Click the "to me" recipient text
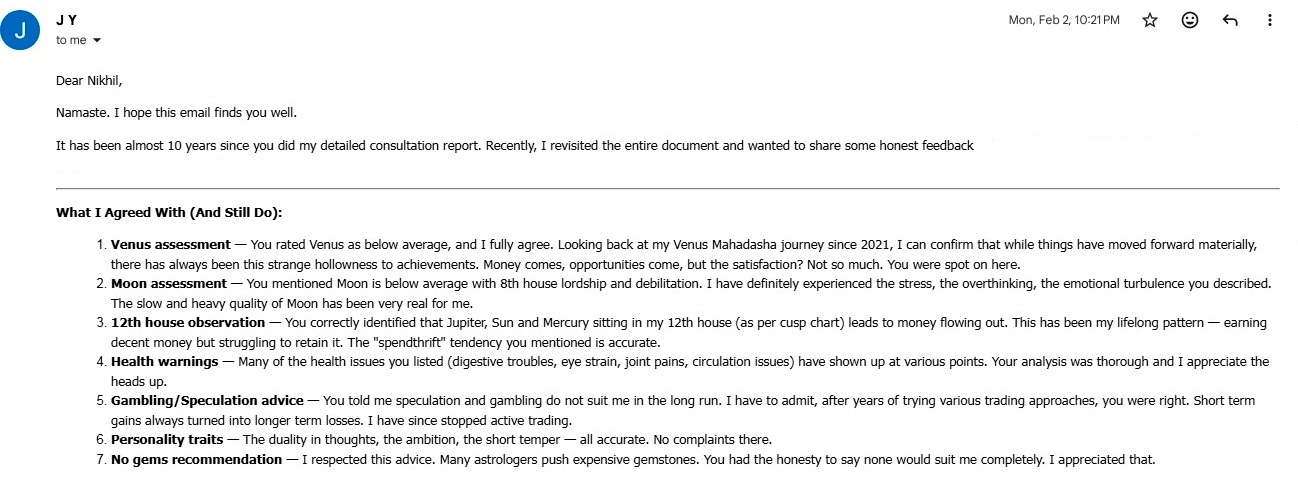This screenshot has height=477, width=1298. [70, 41]
